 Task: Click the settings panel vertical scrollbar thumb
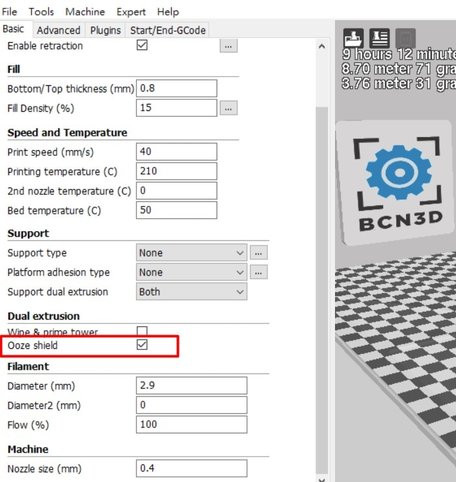pyautogui.click(x=322, y=289)
